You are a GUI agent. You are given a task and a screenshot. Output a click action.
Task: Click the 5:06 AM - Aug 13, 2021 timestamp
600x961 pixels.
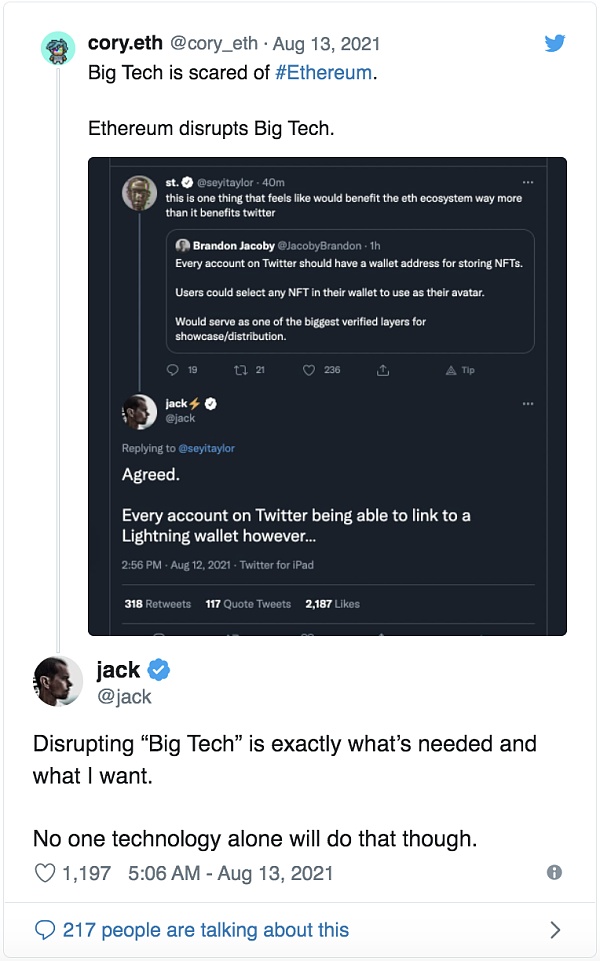point(231,873)
